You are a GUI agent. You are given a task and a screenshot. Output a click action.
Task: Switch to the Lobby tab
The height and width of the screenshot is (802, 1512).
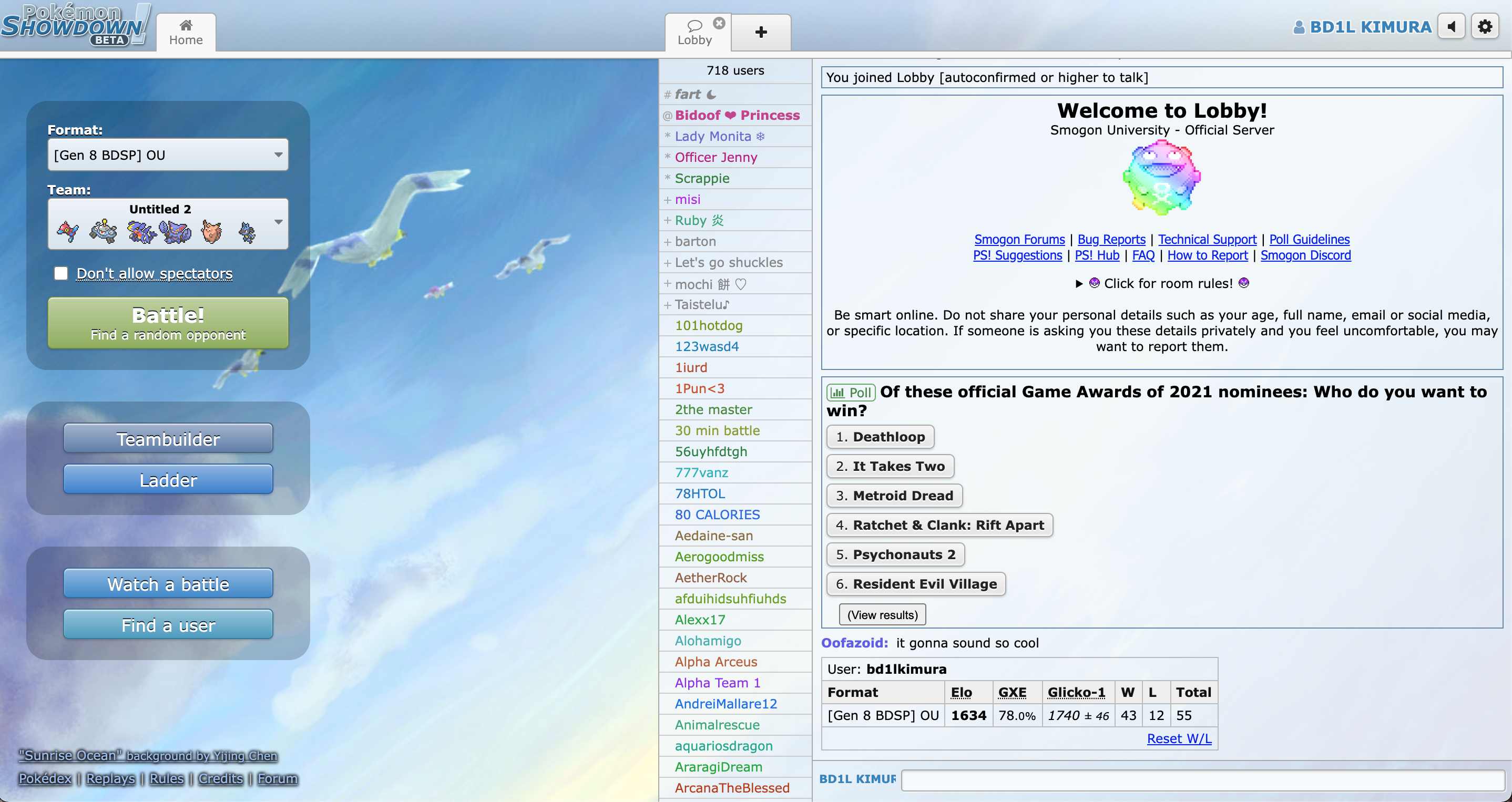click(694, 32)
